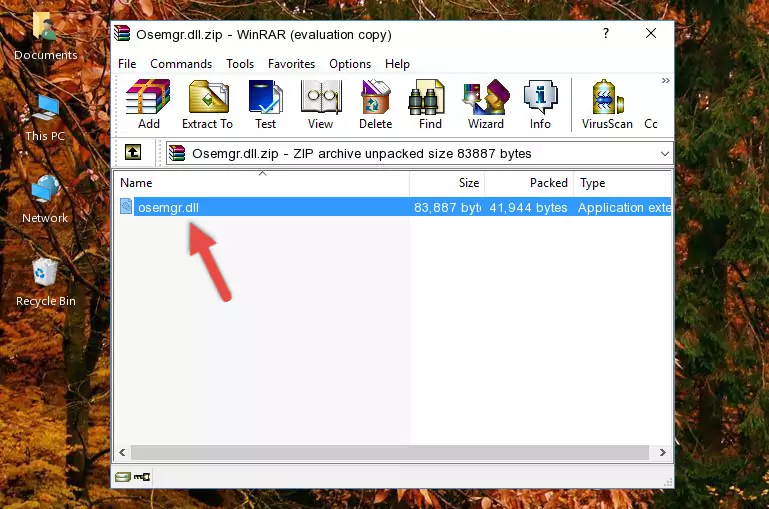769x509 pixels.
Task: Click the horizontal scrollbar track
Action: [x=390, y=452]
